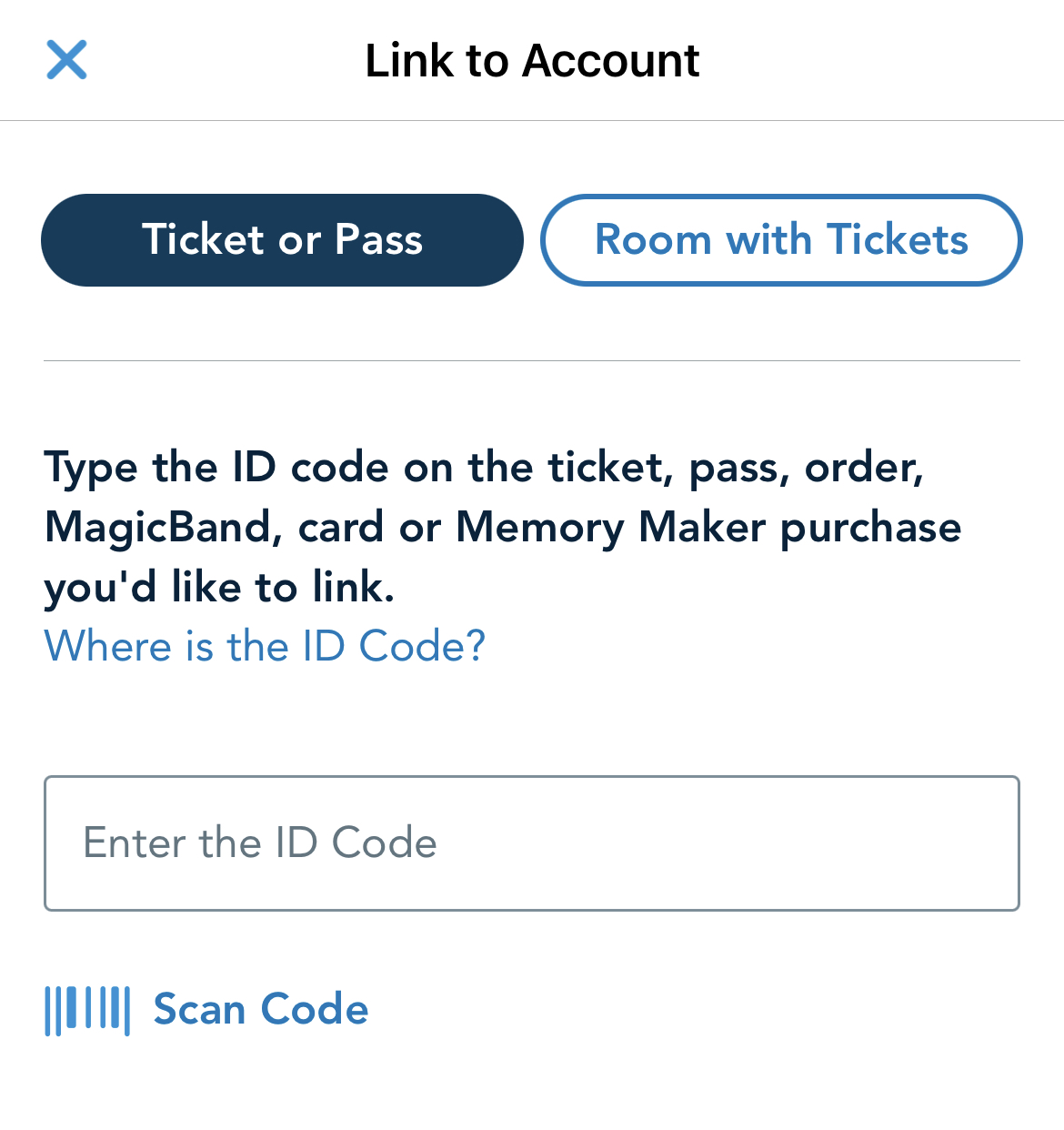This screenshot has height=1130, width=1064.
Task: Focus the Enter the ID Code field
Action: tap(532, 843)
